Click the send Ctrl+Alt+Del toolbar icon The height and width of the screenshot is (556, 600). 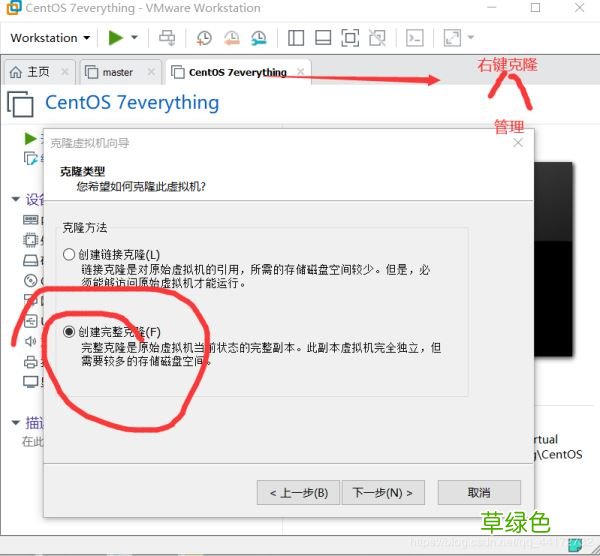(167, 38)
